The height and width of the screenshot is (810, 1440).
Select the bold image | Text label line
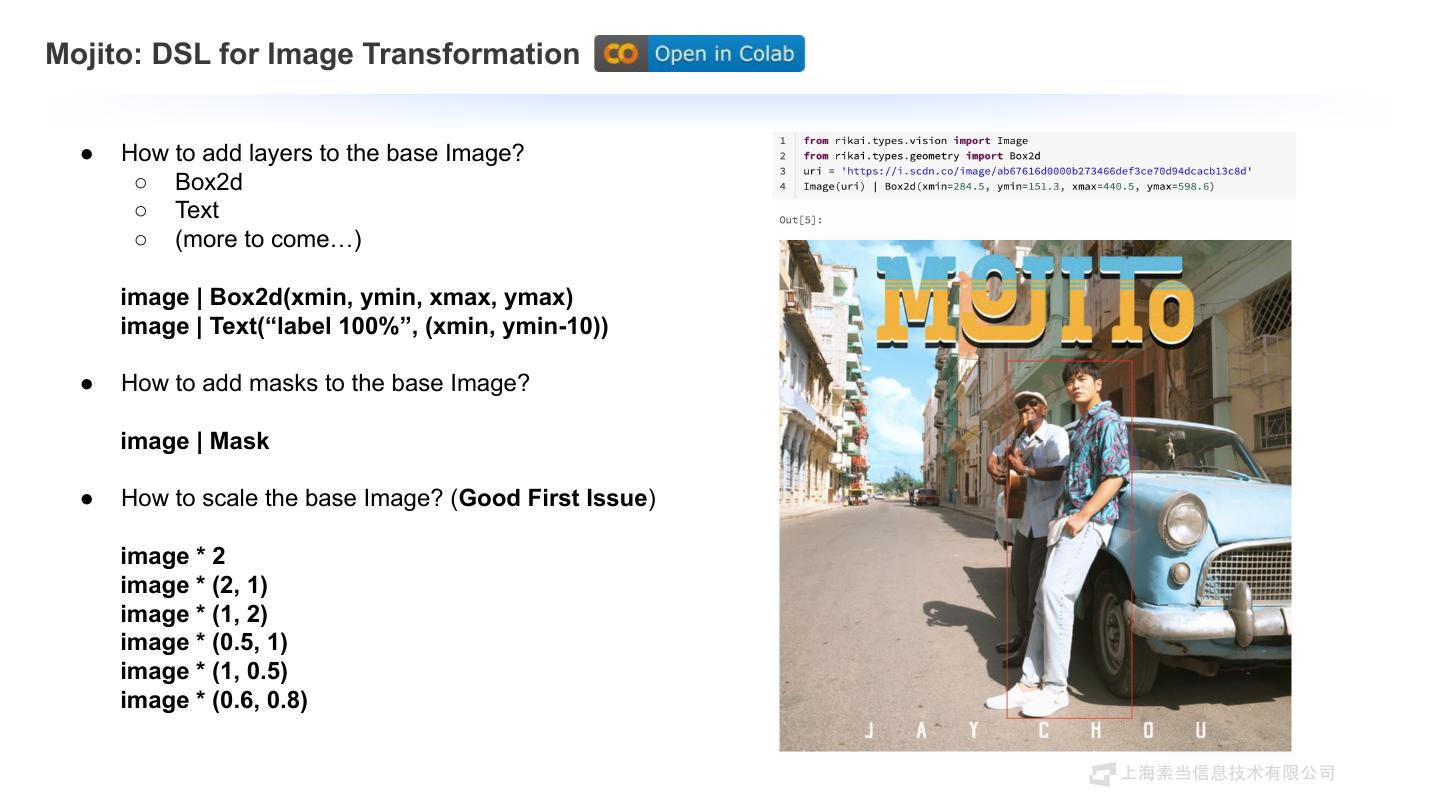364,326
